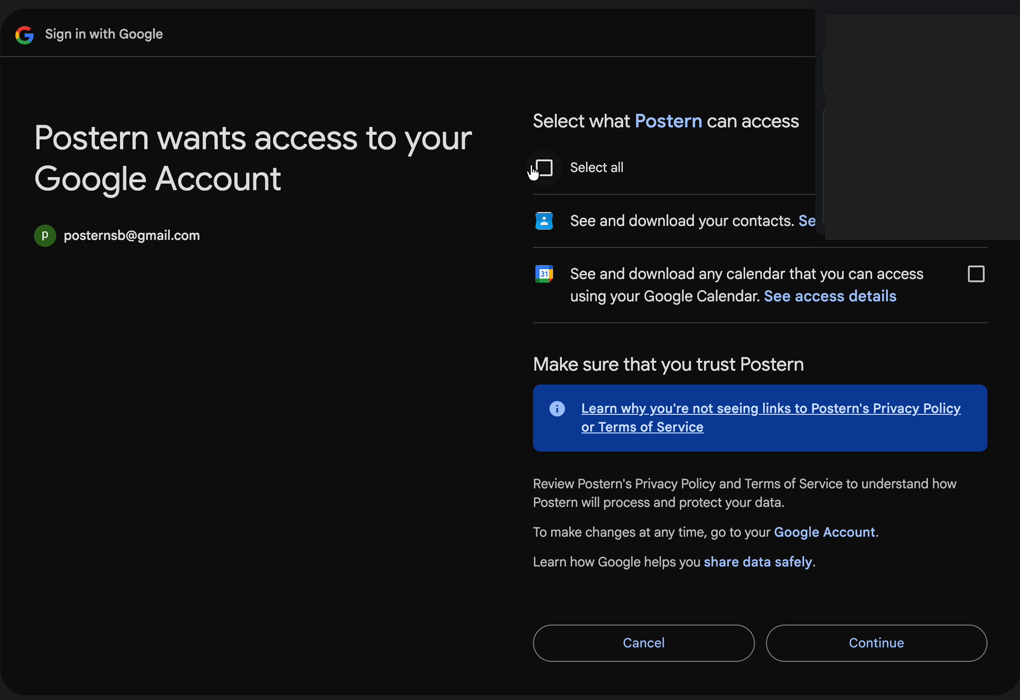This screenshot has width=1020, height=700.
Task: Follow the Google Account link
Action: (824, 532)
